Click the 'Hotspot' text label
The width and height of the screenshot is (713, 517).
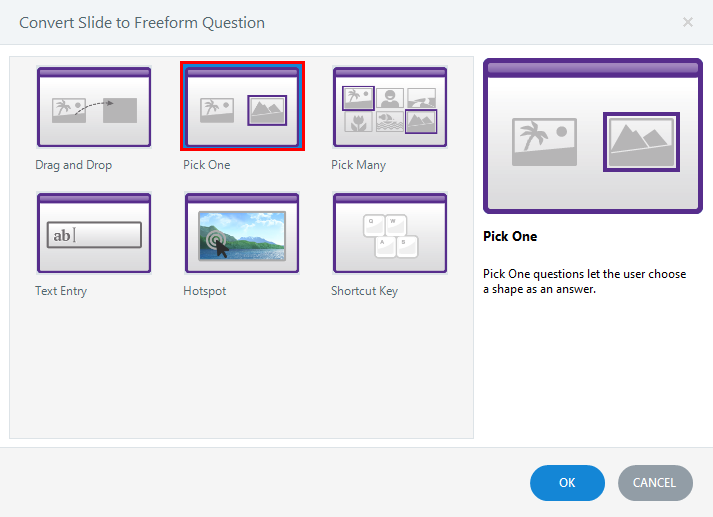pyautogui.click(x=205, y=291)
